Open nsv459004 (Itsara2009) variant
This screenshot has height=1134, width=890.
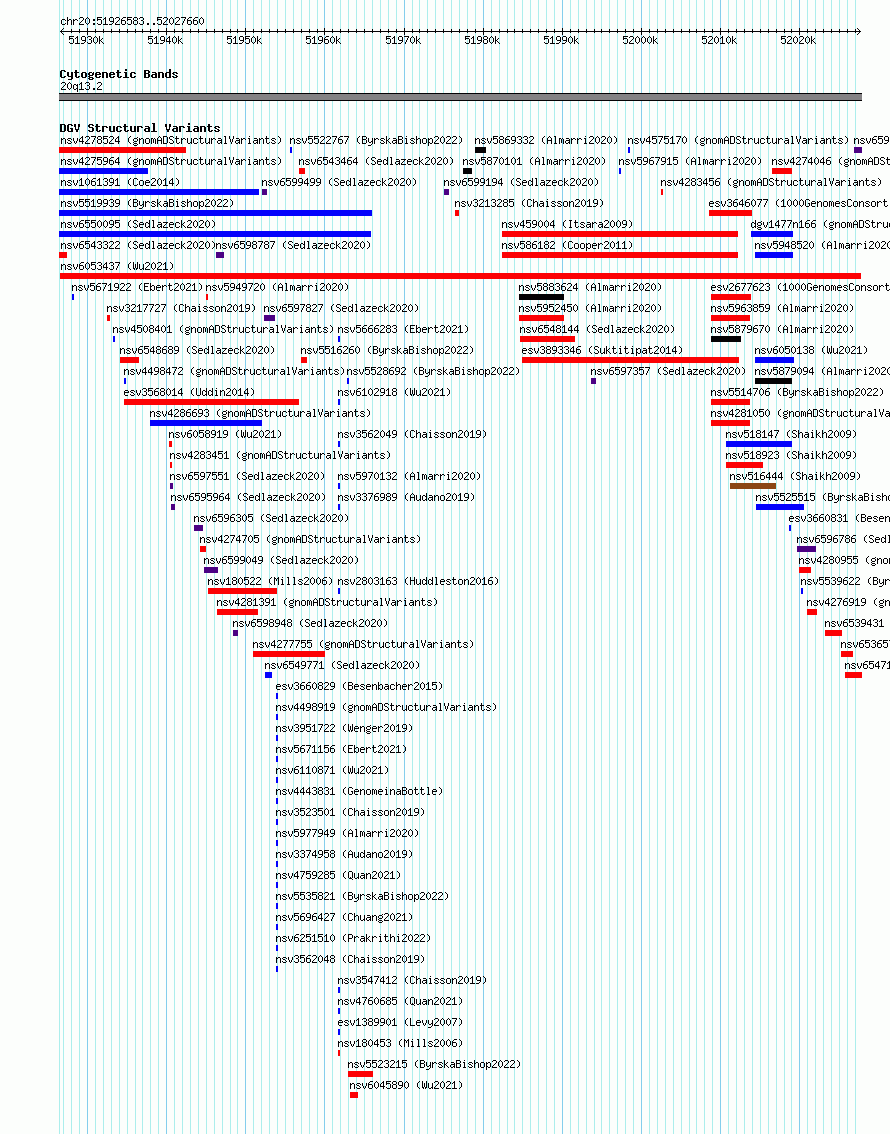pyautogui.click(x=567, y=224)
